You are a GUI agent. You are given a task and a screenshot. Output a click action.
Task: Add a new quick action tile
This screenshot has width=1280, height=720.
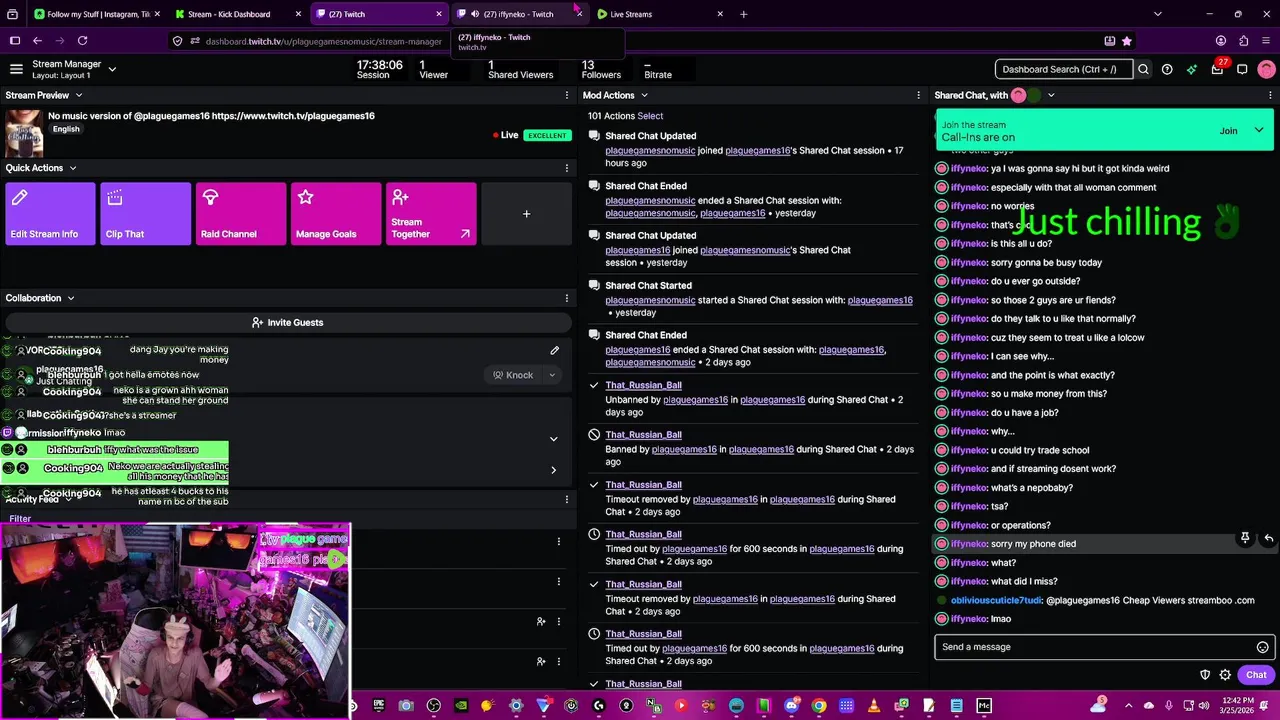pos(526,213)
